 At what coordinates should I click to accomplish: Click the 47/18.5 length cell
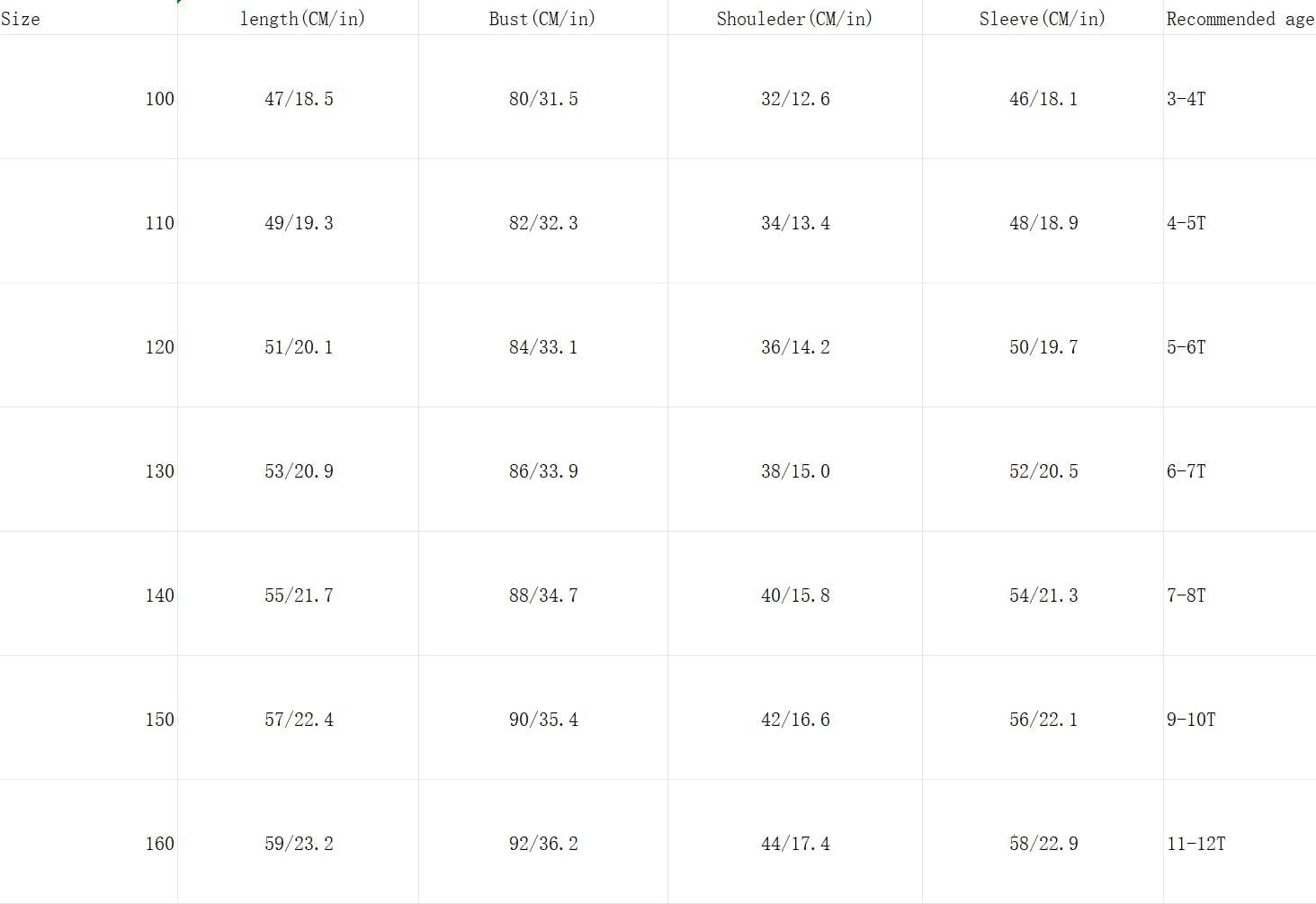coord(299,99)
